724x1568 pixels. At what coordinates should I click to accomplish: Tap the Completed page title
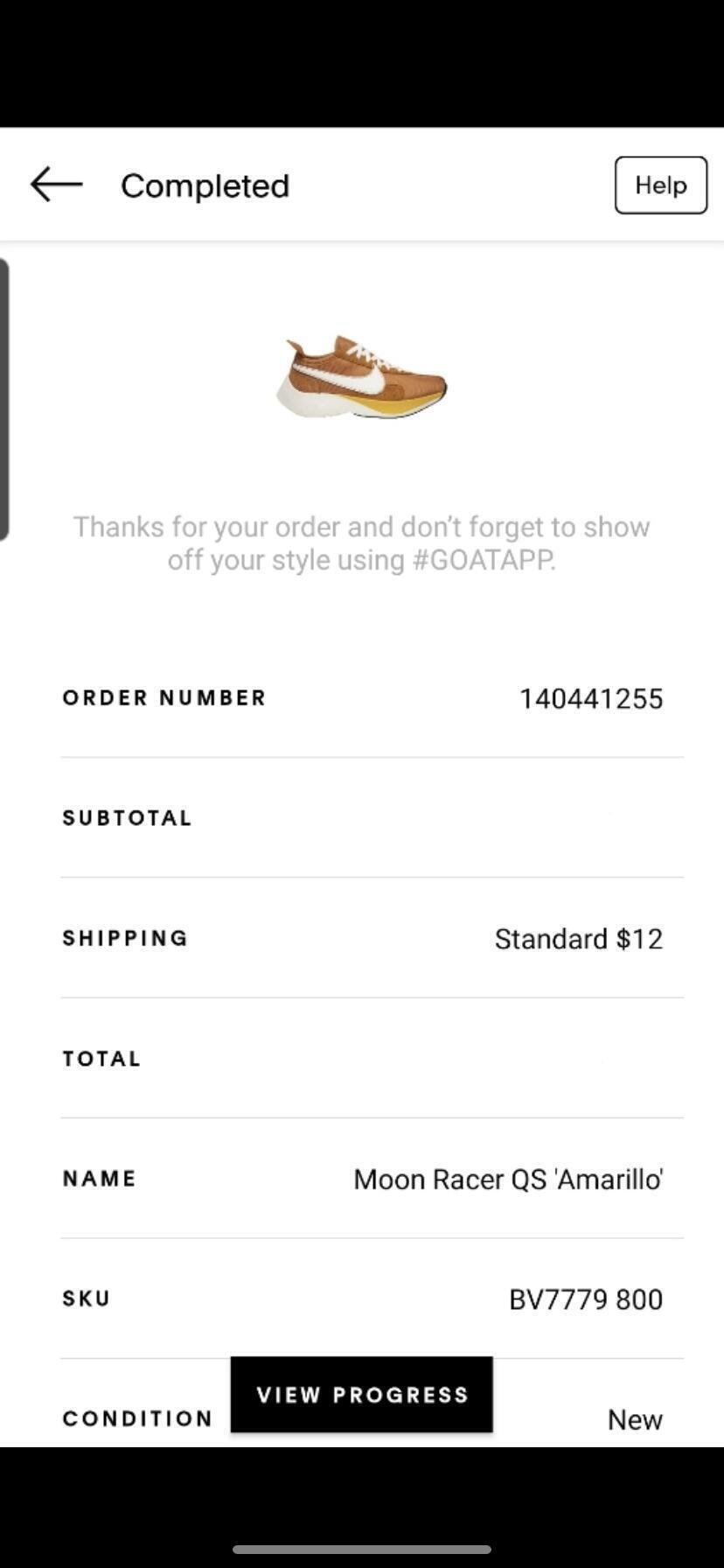pyautogui.click(x=205, y=185)
